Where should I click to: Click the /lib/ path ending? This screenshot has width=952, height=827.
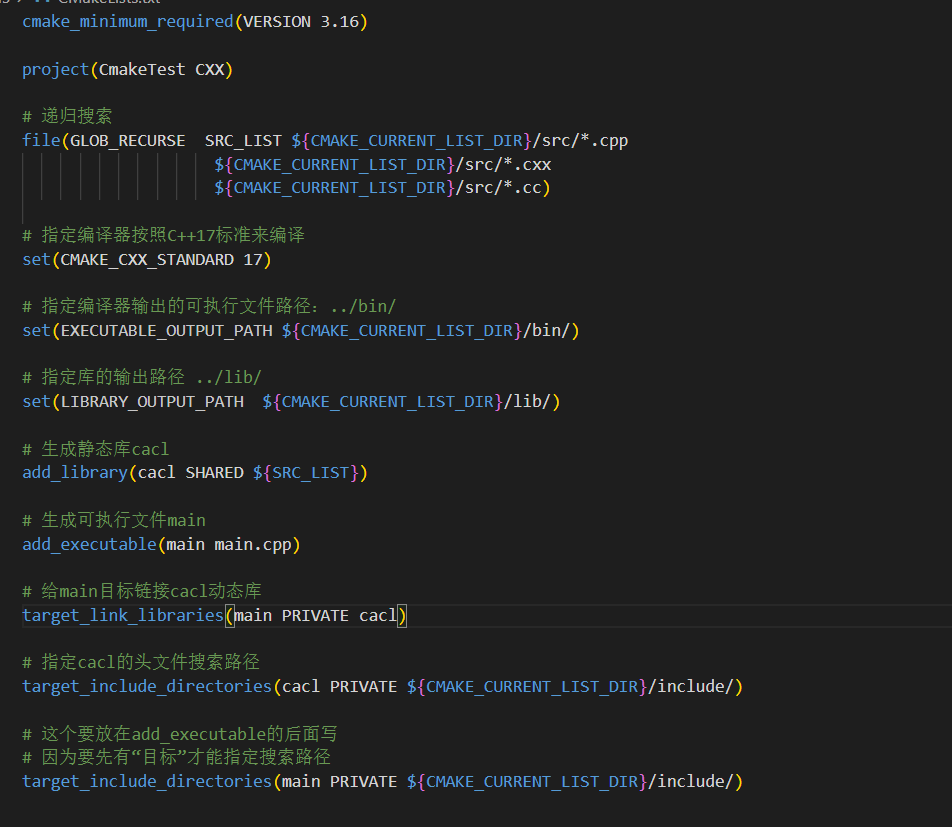[527, 402]
